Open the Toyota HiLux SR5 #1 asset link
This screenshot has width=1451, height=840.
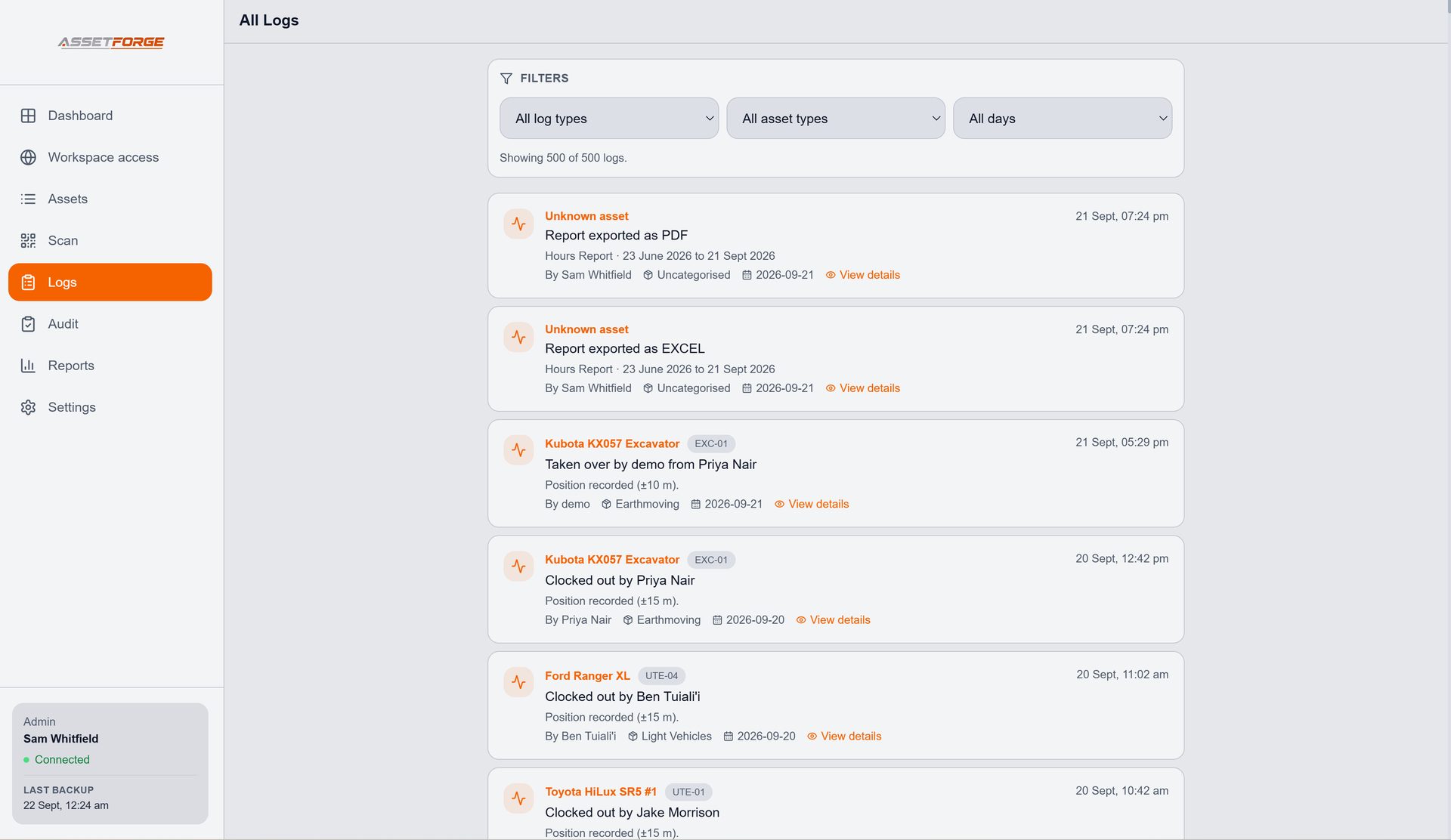[601, 792]
